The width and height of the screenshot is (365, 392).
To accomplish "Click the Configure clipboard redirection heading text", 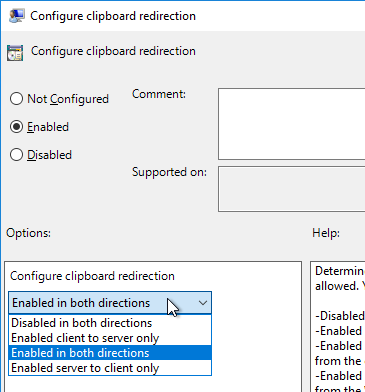I will click(x=113, y=51).
